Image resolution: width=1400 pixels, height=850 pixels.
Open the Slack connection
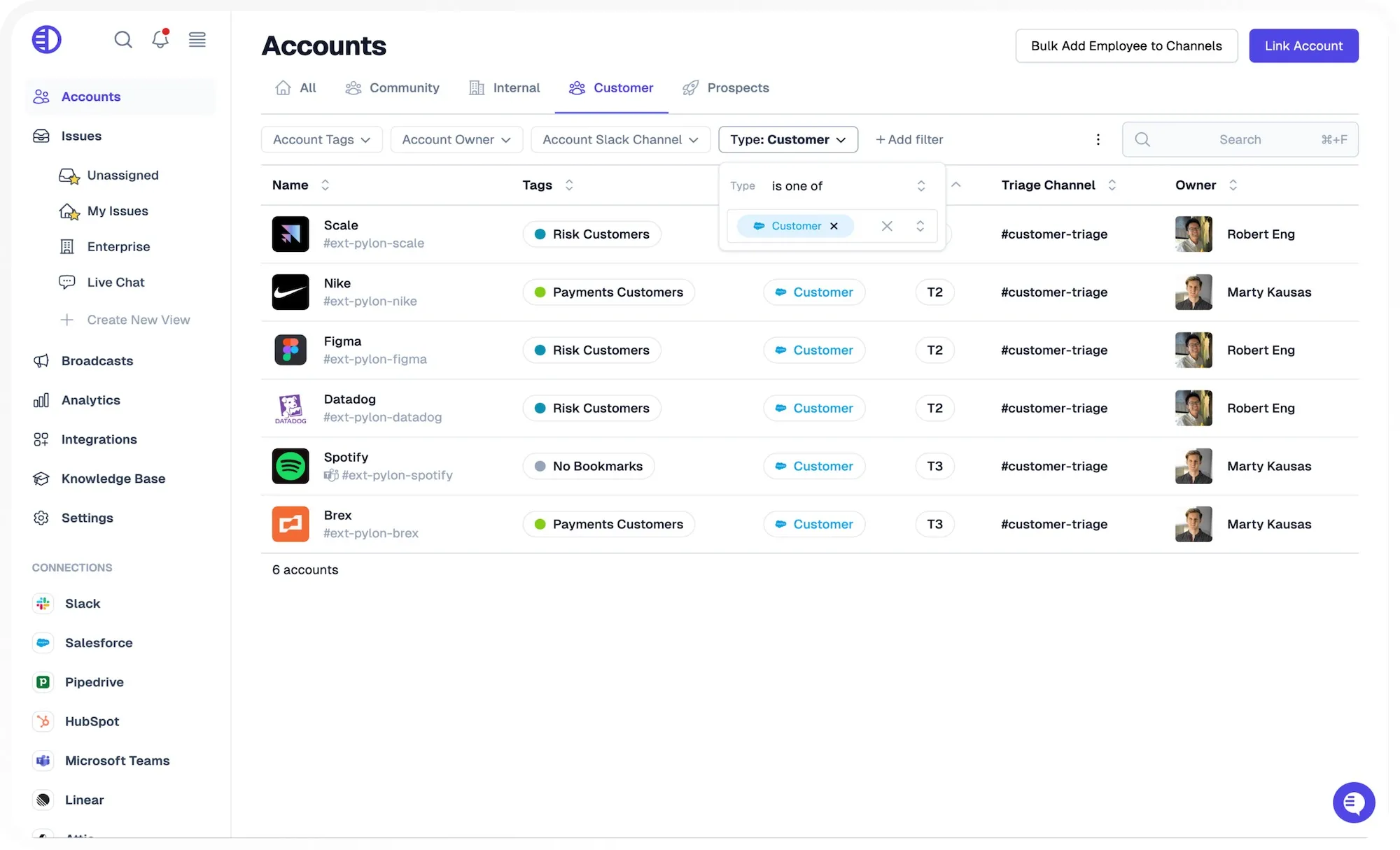tap(67, 603)
